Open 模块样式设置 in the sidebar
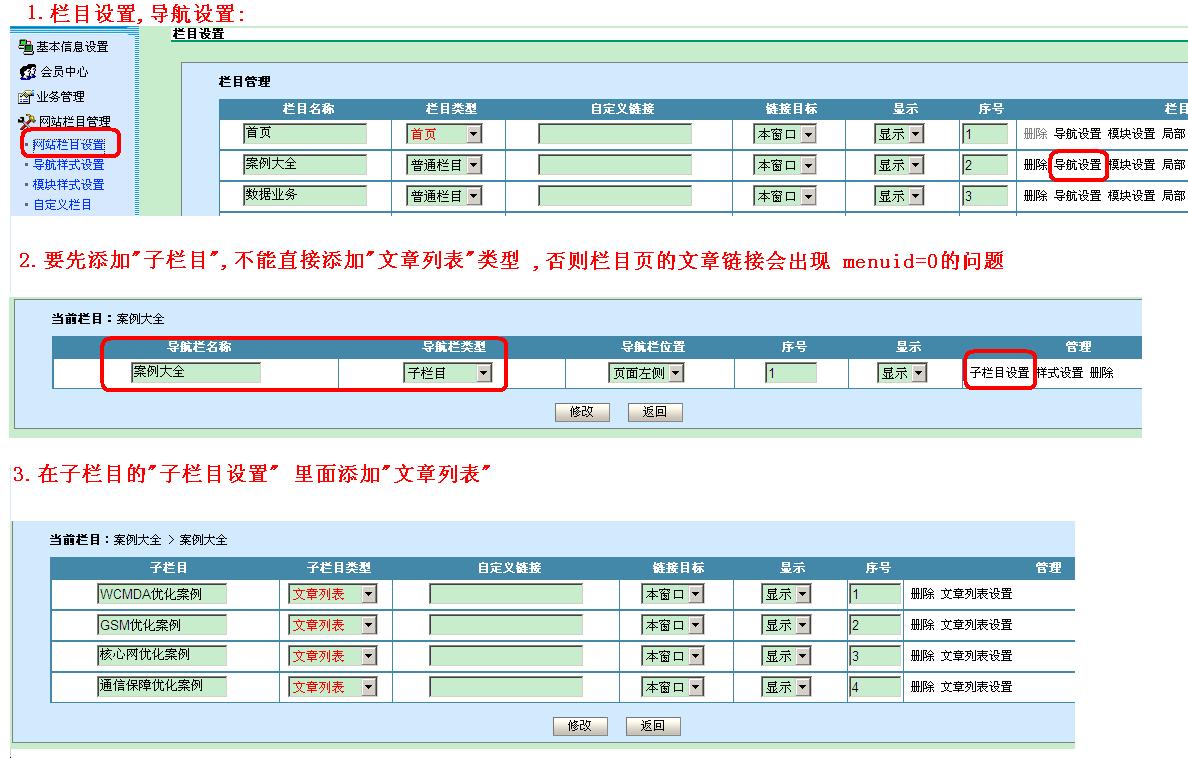The width and height of the screenshot is (1188, 758). tap(68, 185)
